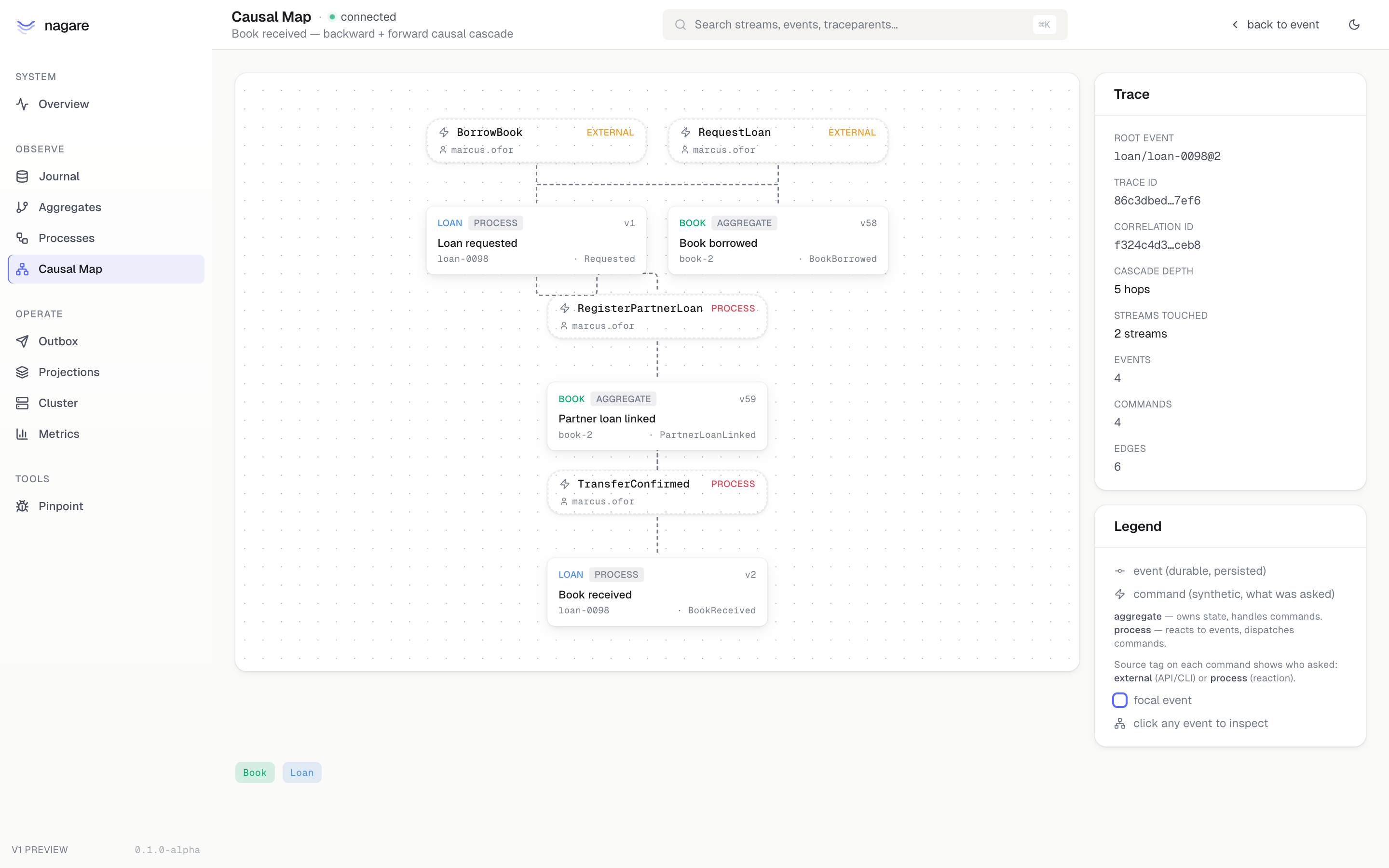This screenshot has height=868, width=1389.
Task: Open the Journal section
Action: pos(106,176)
